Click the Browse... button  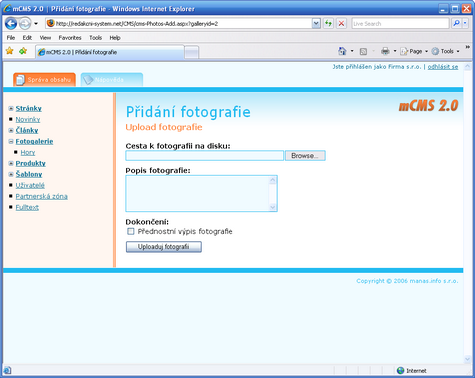pos(305,156)
